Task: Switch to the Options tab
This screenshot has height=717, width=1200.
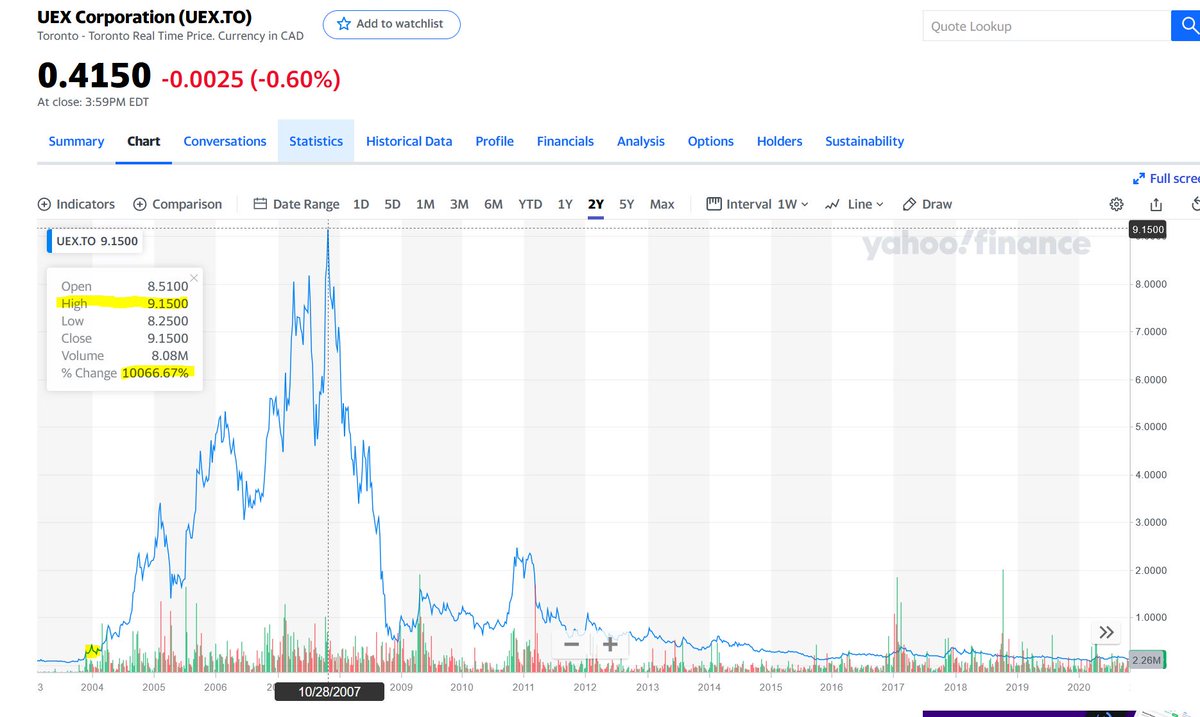Action: pyautogui.click(x=711, y=141)
